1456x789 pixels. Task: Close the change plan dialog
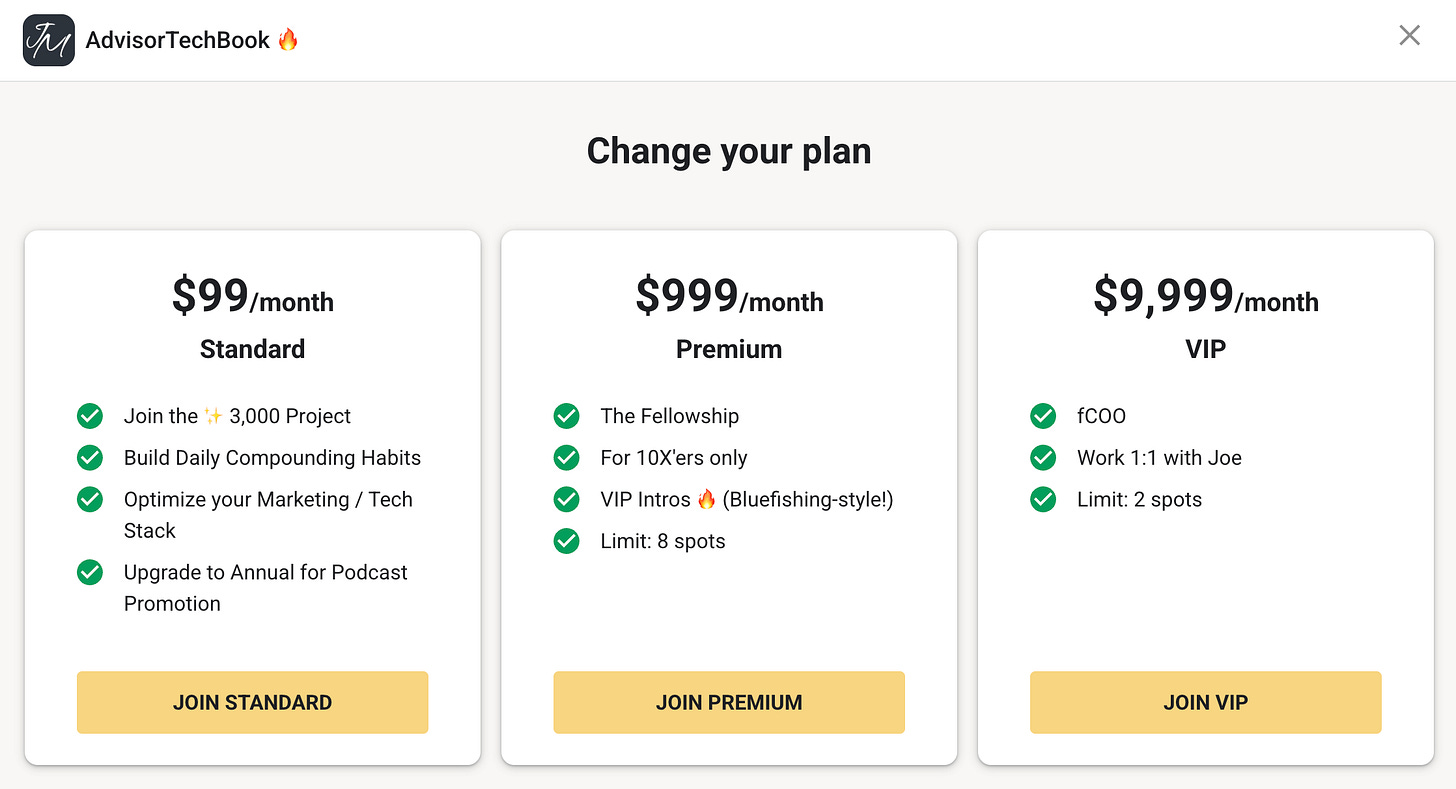[x=1409, y=36]
